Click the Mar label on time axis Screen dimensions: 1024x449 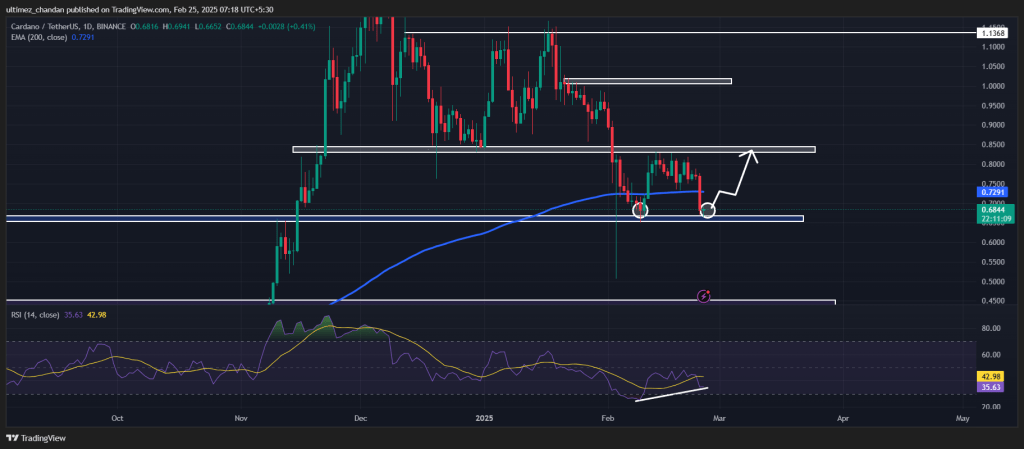pos(719,418)
